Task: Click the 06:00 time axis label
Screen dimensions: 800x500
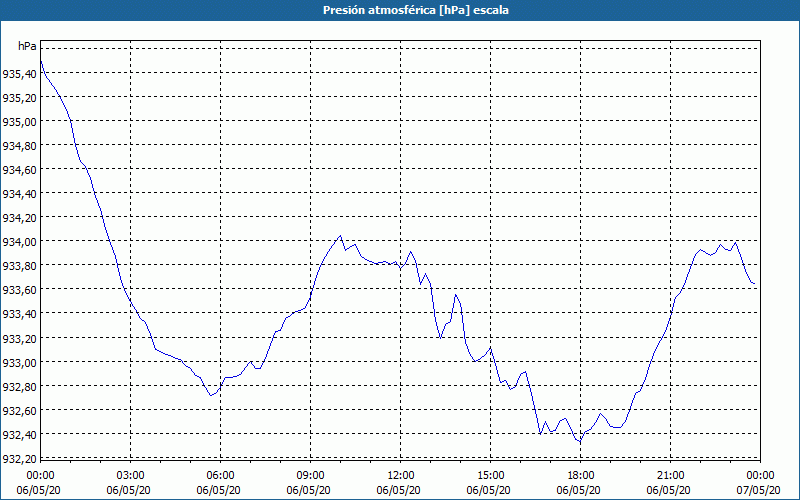Action: (x=220, y=476)
